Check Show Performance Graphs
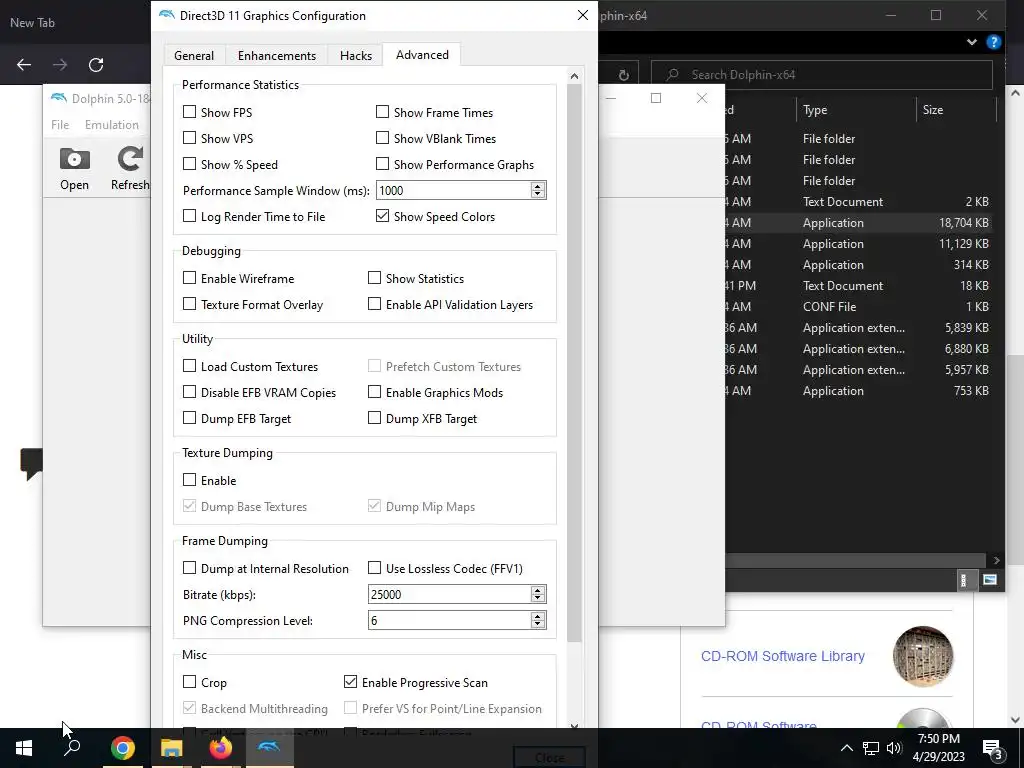 pos(383,164)
